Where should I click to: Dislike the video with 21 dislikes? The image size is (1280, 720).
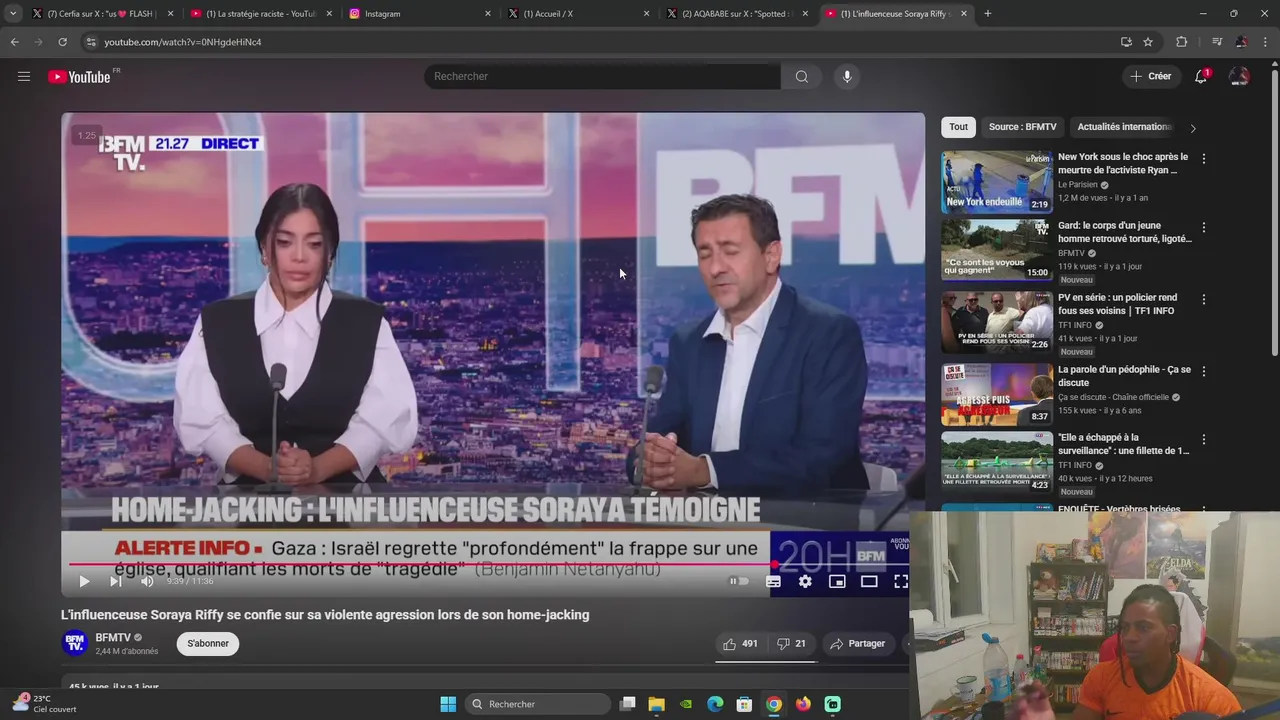click(791, 644)
